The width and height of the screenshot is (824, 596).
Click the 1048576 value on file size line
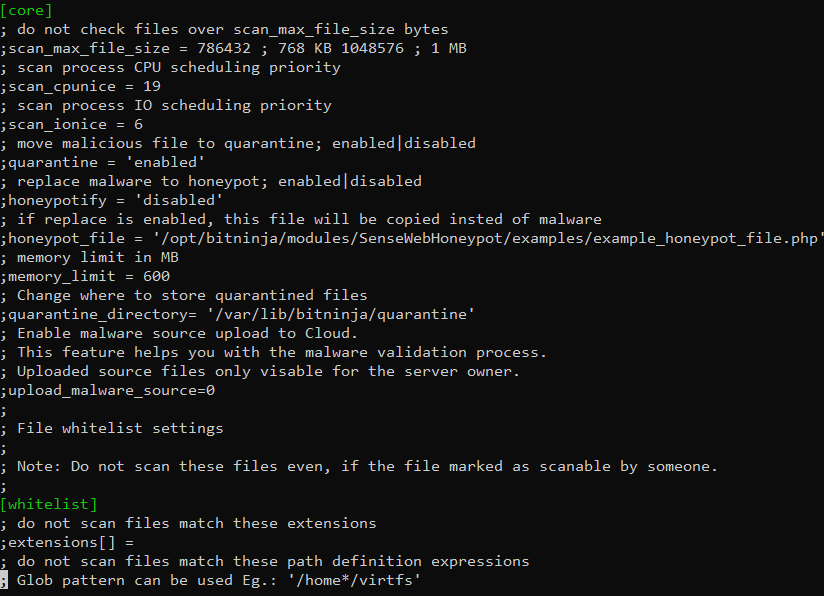(x=373, y=48)
